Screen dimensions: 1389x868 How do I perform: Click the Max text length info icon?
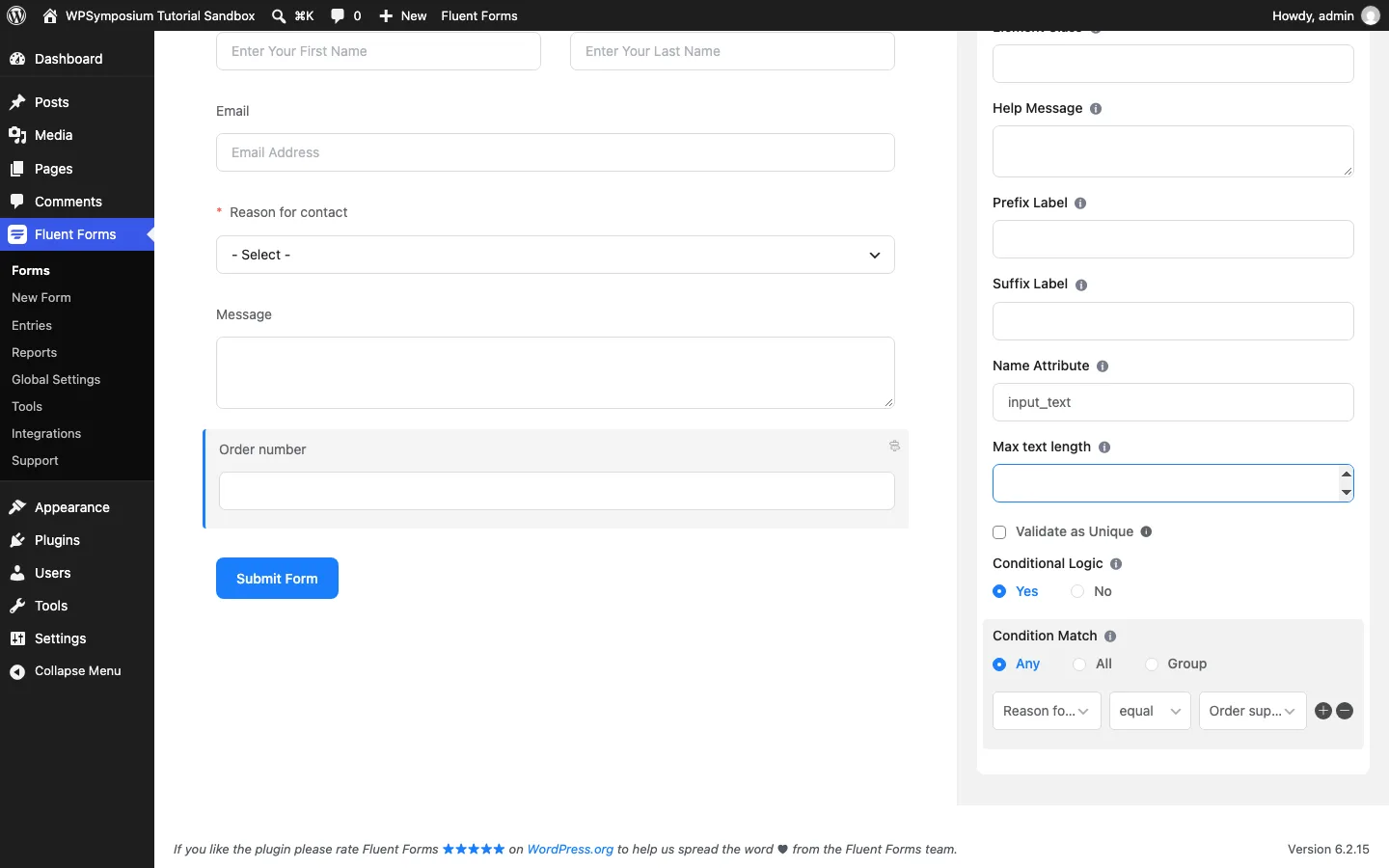pyautogui.click(x=1104, y=448)
